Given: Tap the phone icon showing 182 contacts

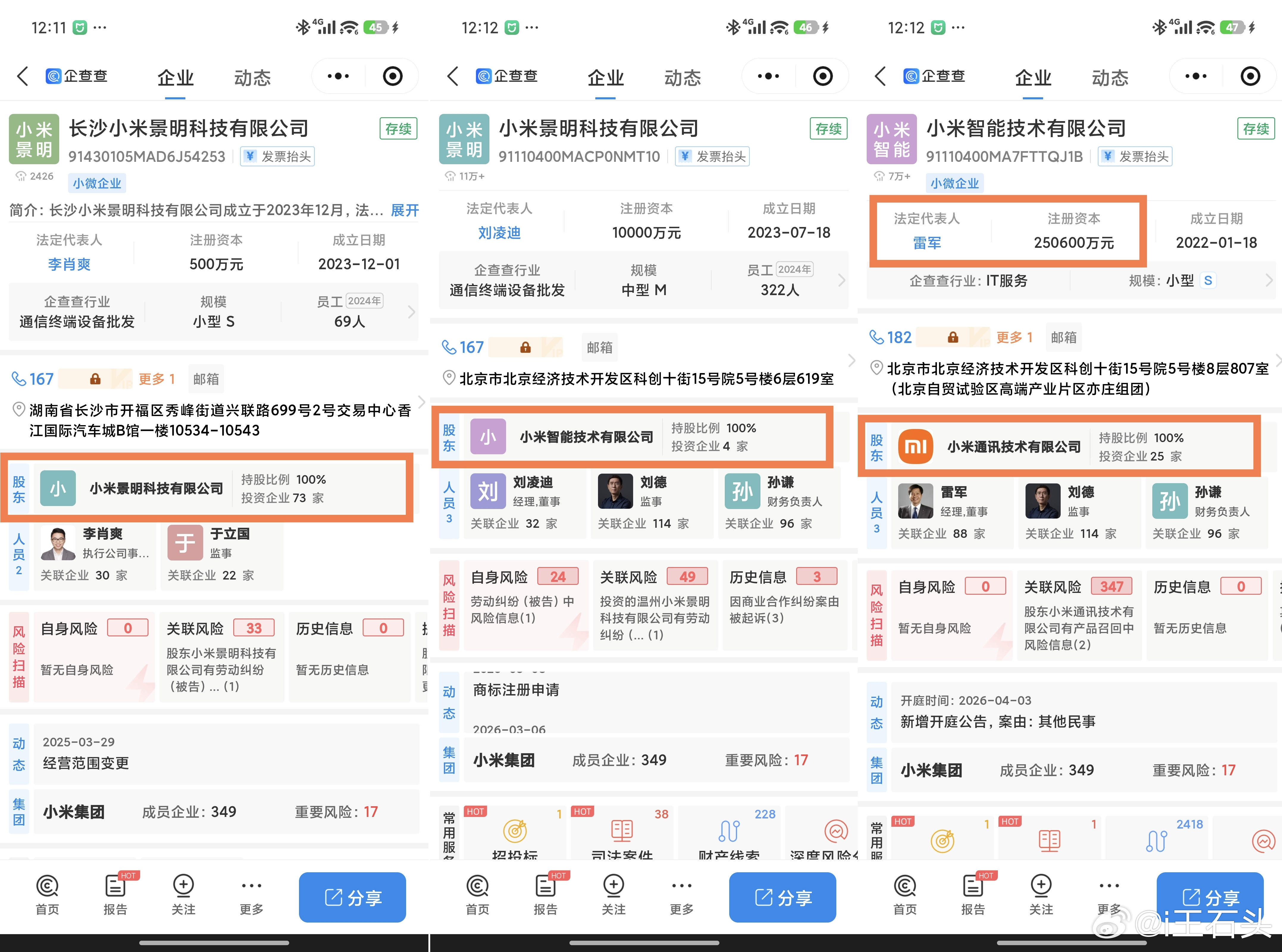Looking at the screenshot, I should [x=877, y=337].
